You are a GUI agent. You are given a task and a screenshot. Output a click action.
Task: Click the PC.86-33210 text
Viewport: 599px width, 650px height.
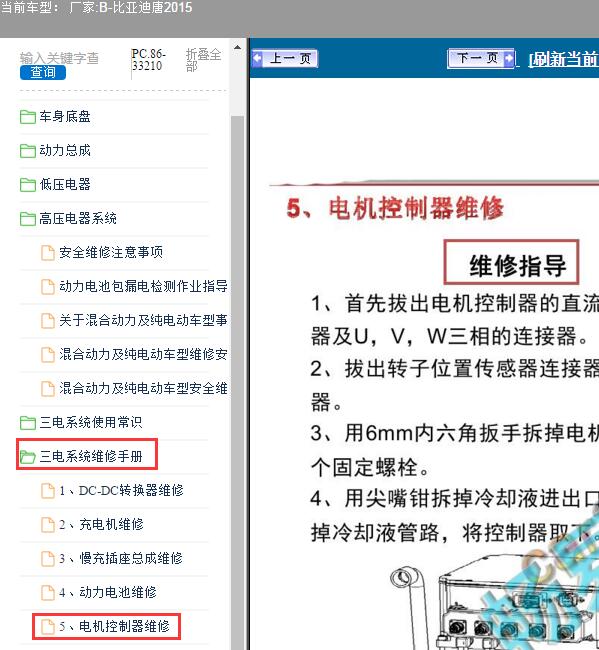(148, 60)
